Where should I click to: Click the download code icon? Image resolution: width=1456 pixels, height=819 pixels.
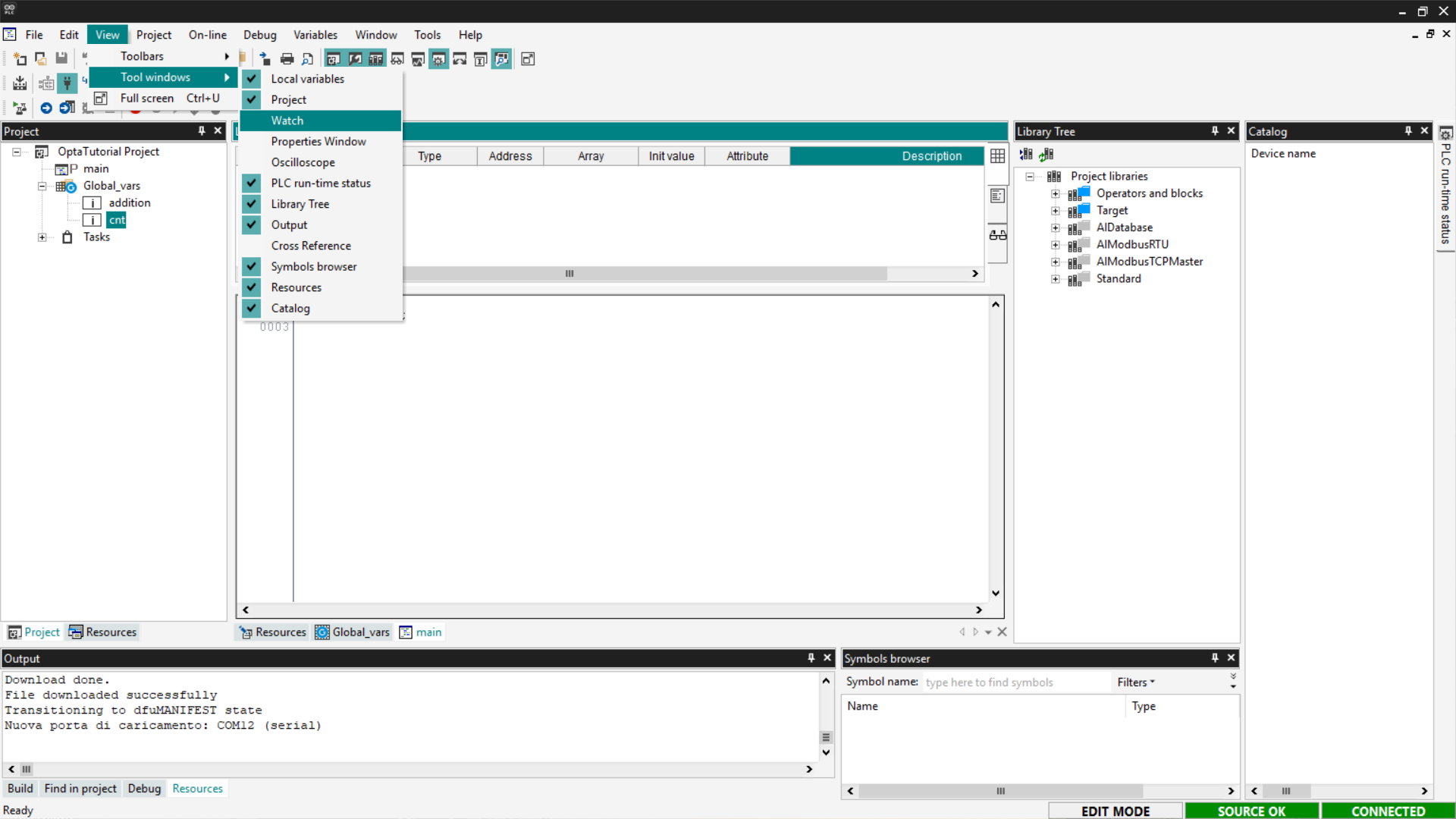coord(20,83)
